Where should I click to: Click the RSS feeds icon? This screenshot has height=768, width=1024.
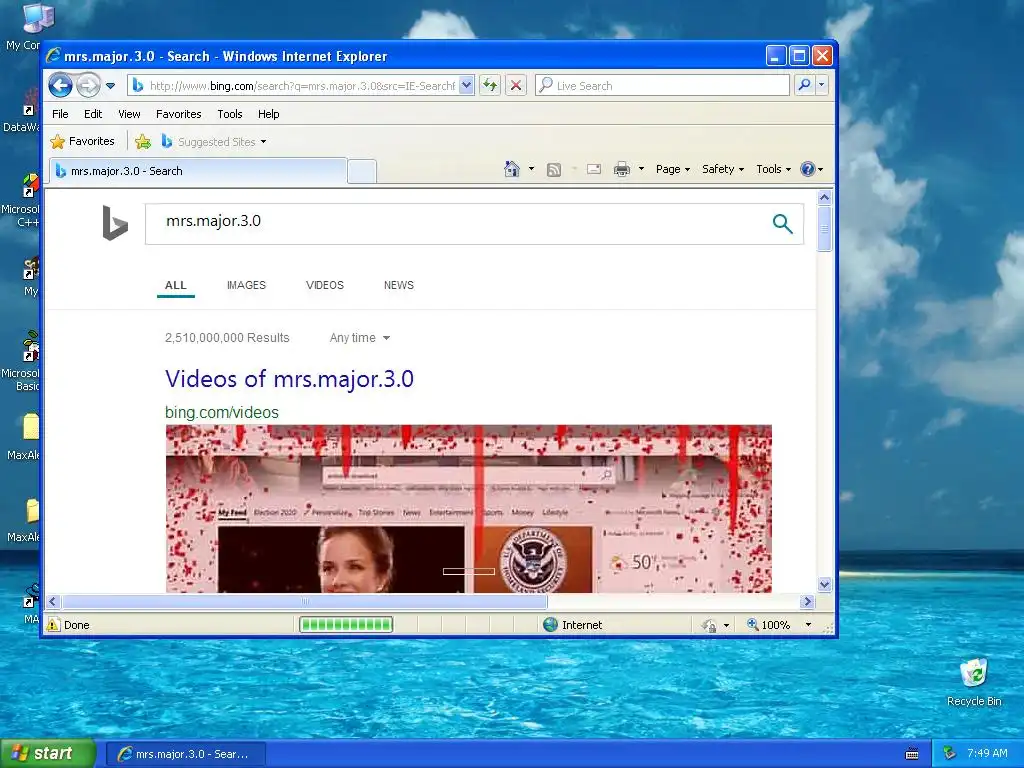[554, 170]
